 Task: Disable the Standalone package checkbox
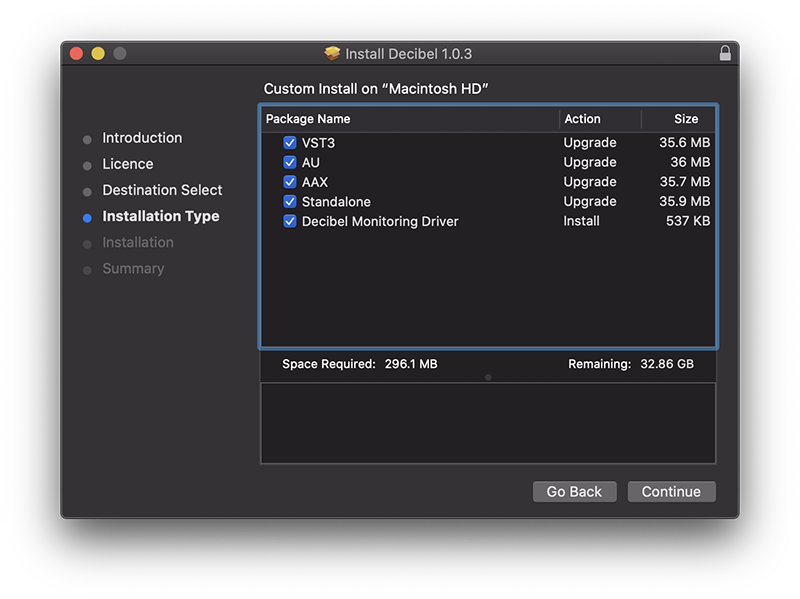[290, 201]
